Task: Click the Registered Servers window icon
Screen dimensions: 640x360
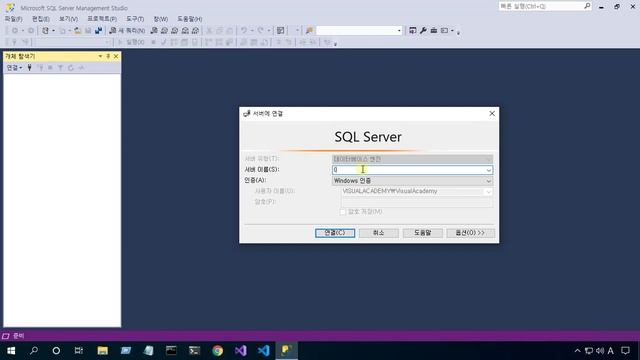Action: 413,31
